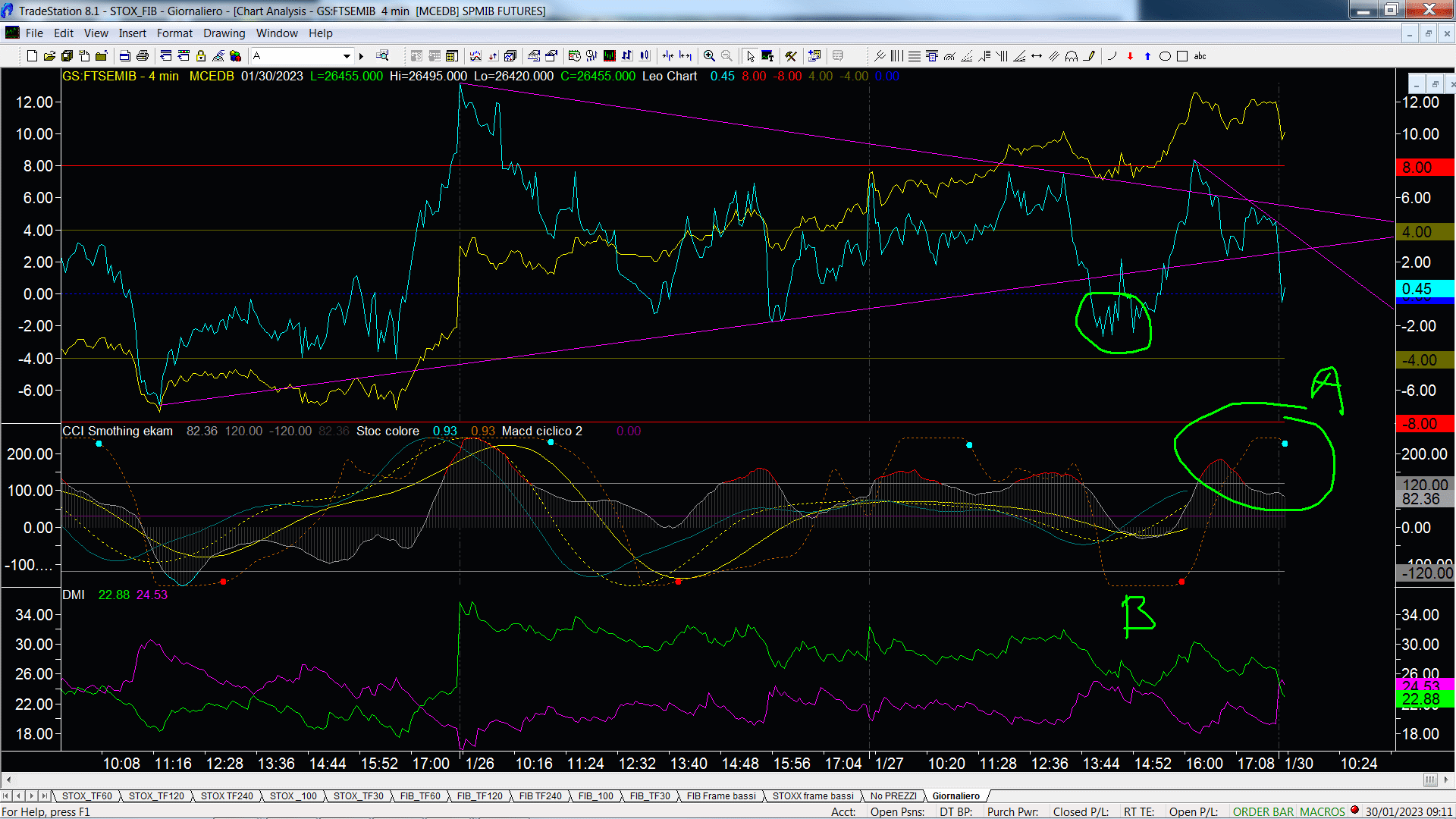Click the Print Preview toolbar icon
This screenshot has width=1456, height=819.
tap(124, 56)
